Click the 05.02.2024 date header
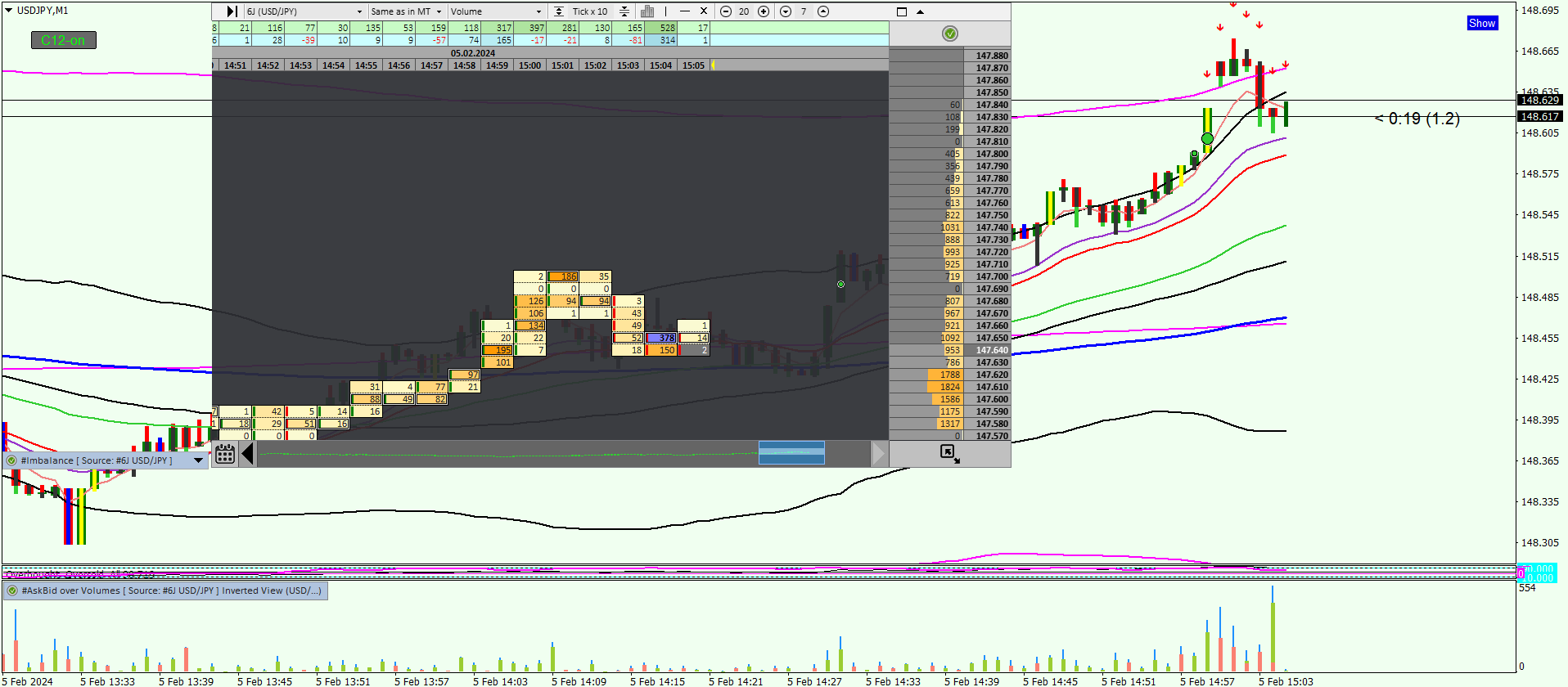Screen dimensions: 1568x687 pyautogui.click(x=473, y=53)
